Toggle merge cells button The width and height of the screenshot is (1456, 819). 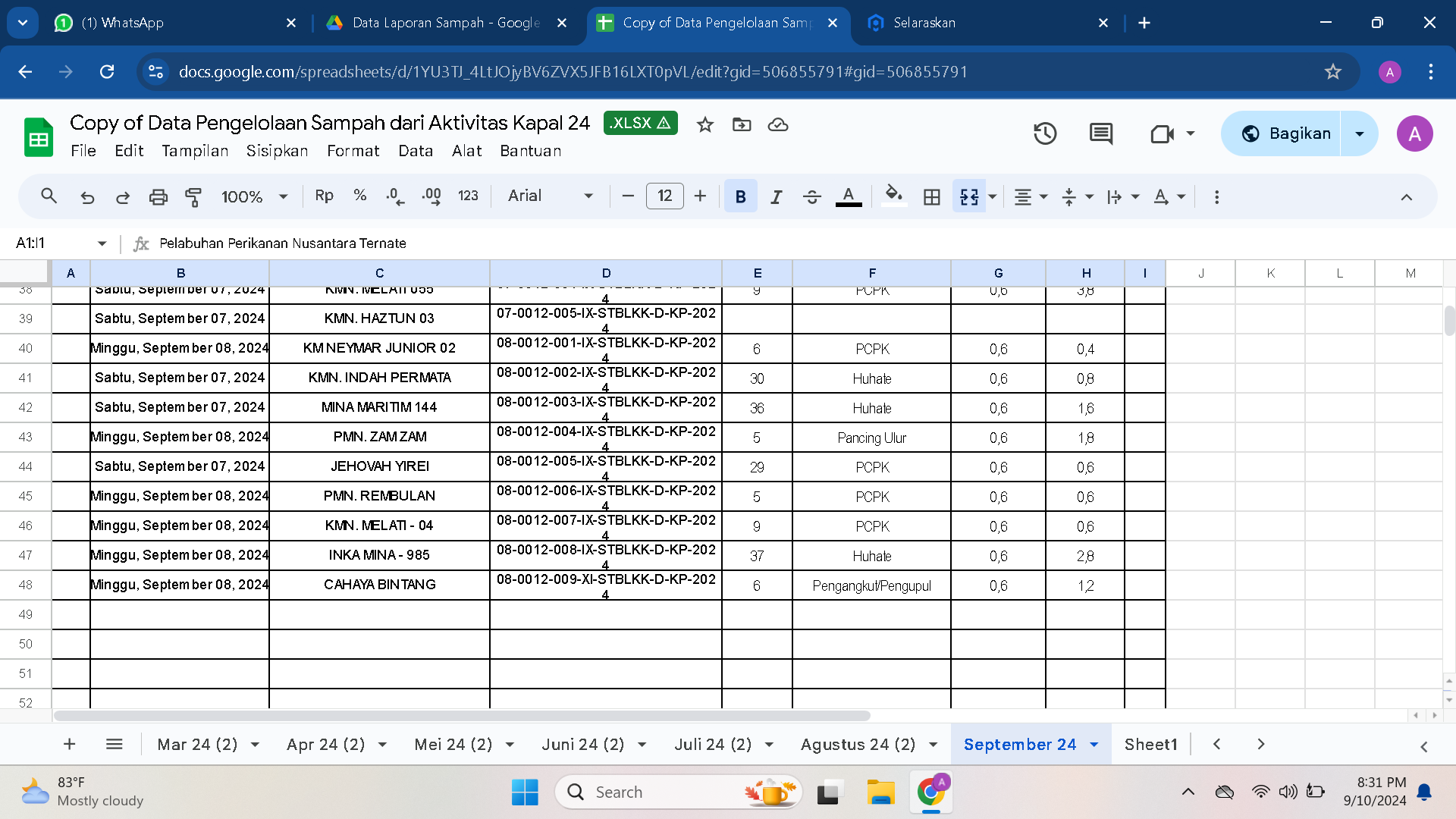[x=969, y=196]
